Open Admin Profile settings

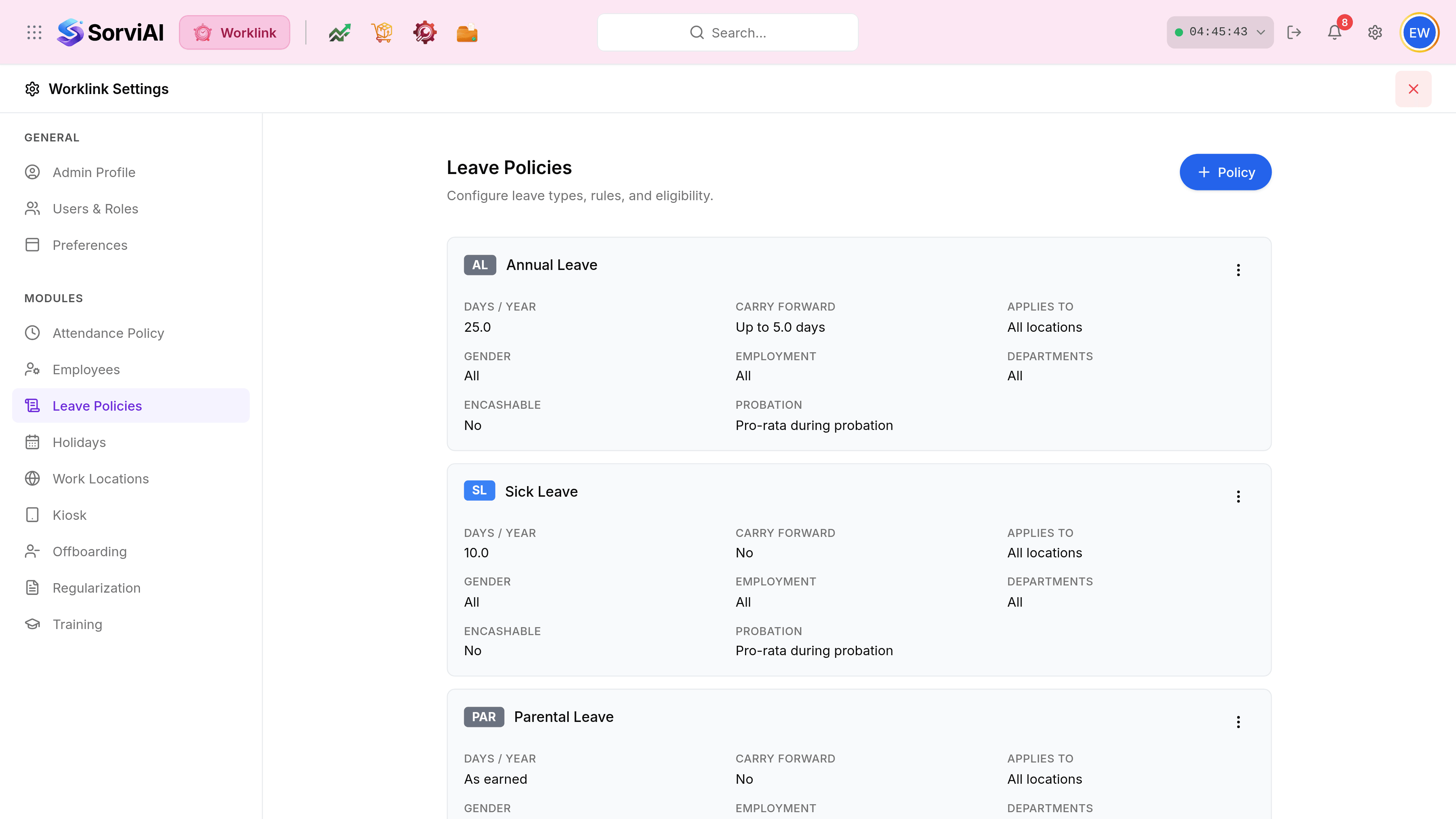coord(131,172)
